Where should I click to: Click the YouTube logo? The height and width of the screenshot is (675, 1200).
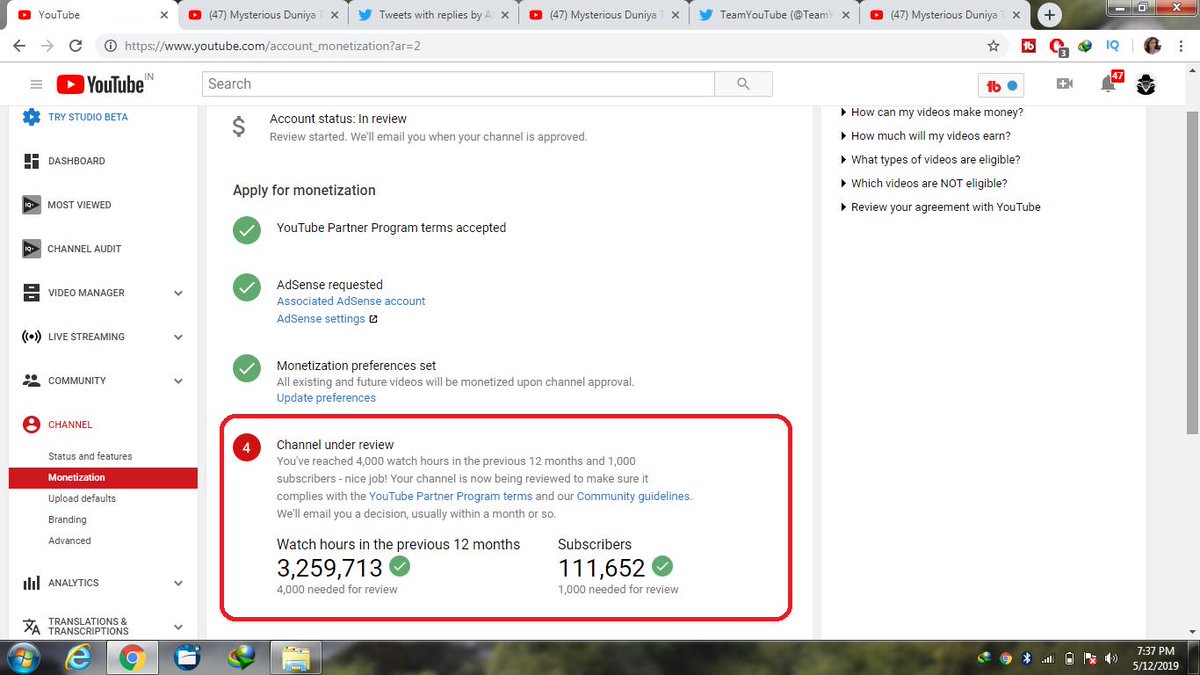(100, 85)
